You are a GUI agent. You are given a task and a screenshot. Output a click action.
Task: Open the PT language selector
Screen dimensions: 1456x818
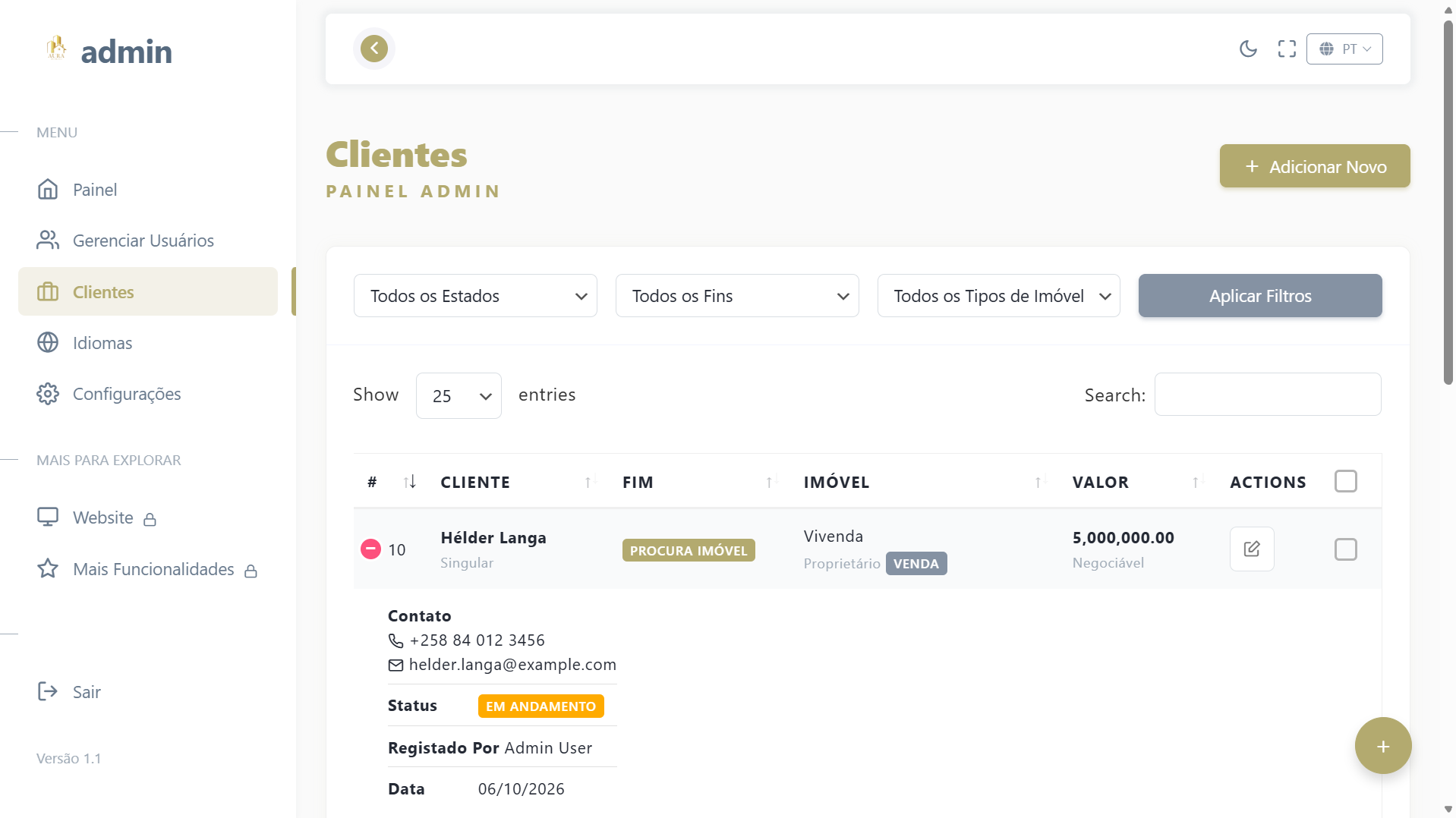tap(1344, 49)
